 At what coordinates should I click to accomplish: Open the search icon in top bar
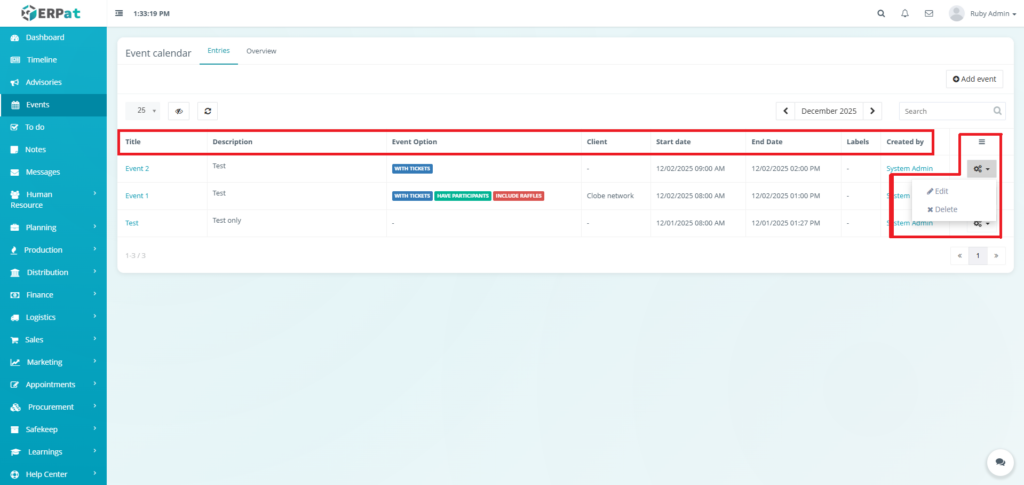(880, 14)
